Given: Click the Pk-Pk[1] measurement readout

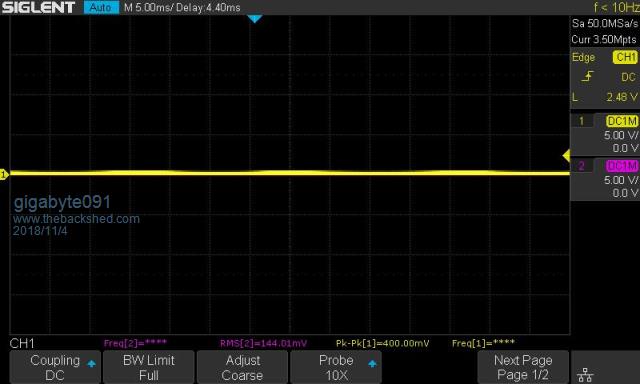Looking at the screenshot, I should pyautogui.click(x=382, y=343).
